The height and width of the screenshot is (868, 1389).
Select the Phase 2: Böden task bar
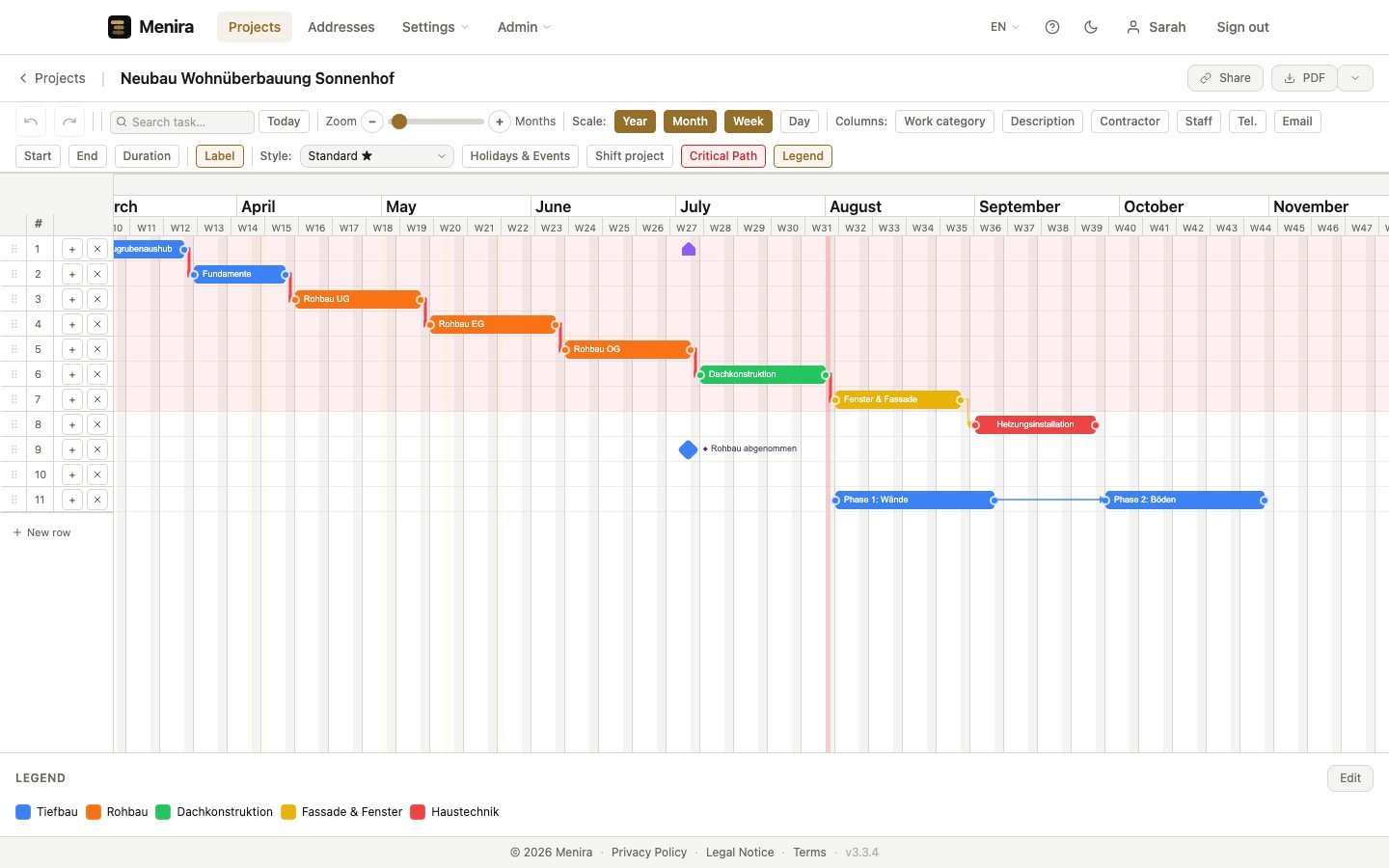1185,500
